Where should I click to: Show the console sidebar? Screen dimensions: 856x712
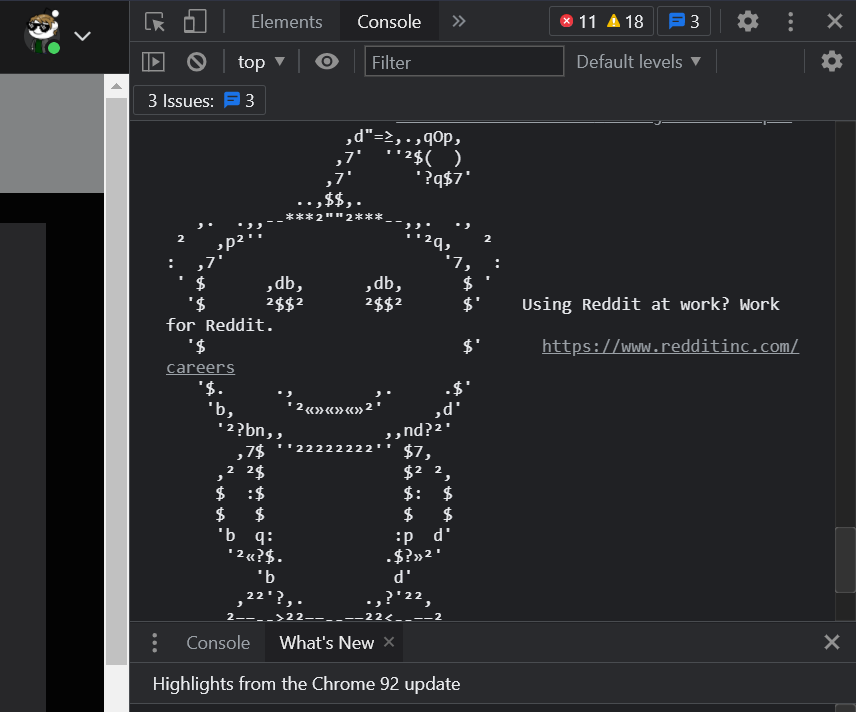(153, 61)
